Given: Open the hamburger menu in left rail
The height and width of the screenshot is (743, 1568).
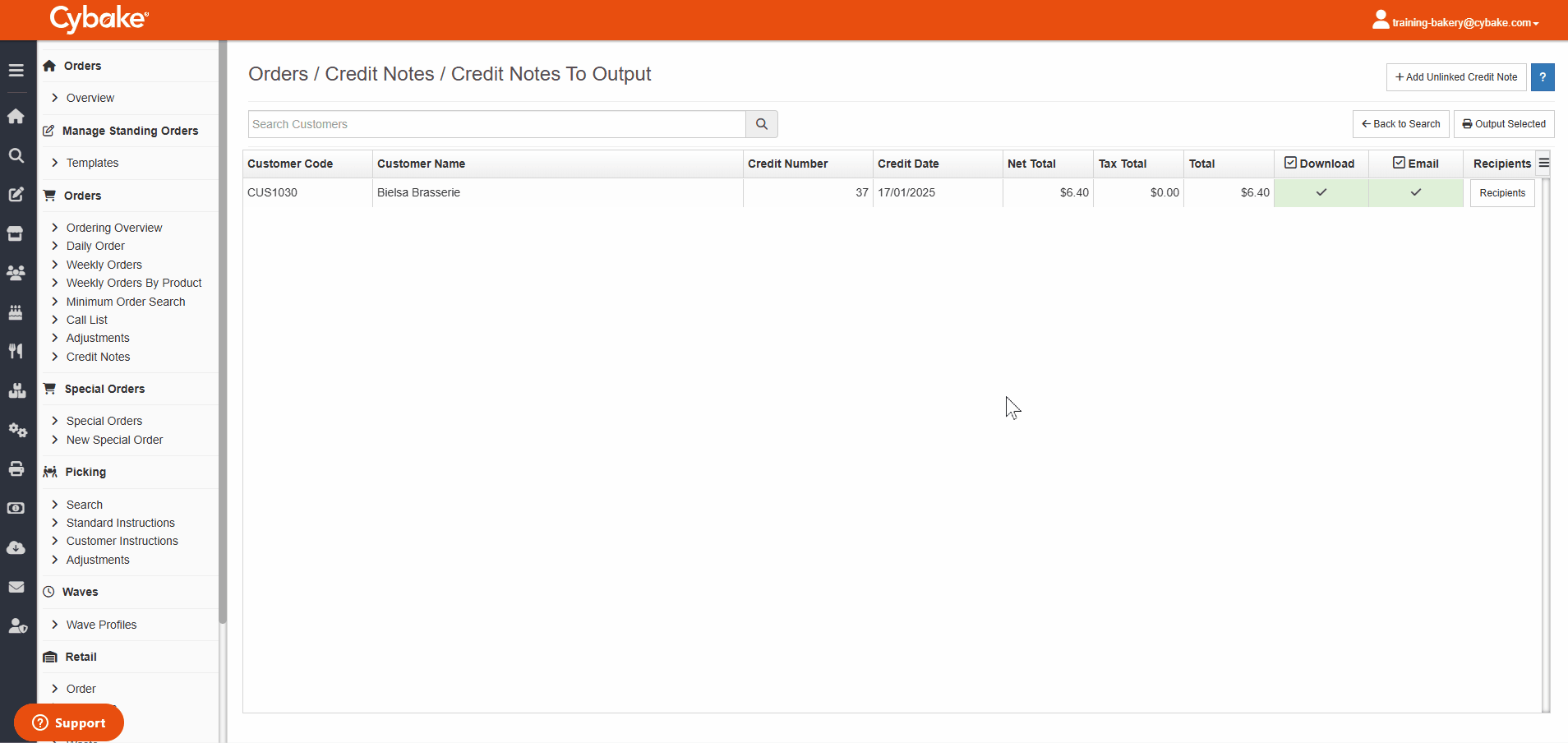Looking at the screenshot, I should pos(16,71).
